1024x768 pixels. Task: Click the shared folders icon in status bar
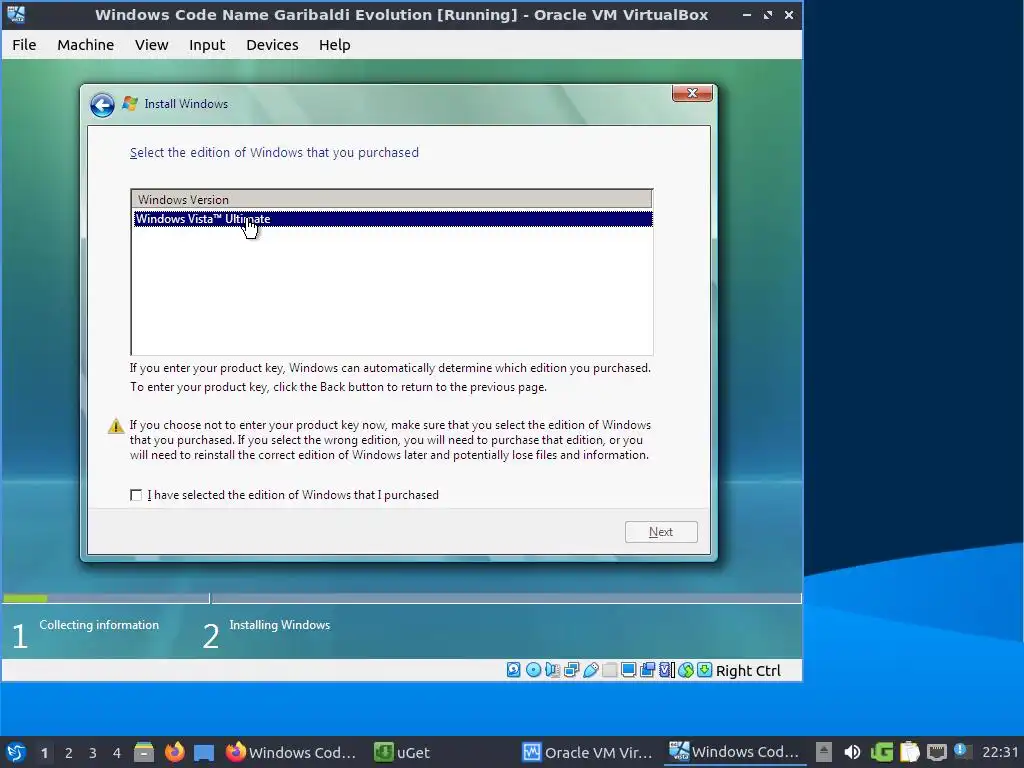pyautogui.click(x=609, y=670)
